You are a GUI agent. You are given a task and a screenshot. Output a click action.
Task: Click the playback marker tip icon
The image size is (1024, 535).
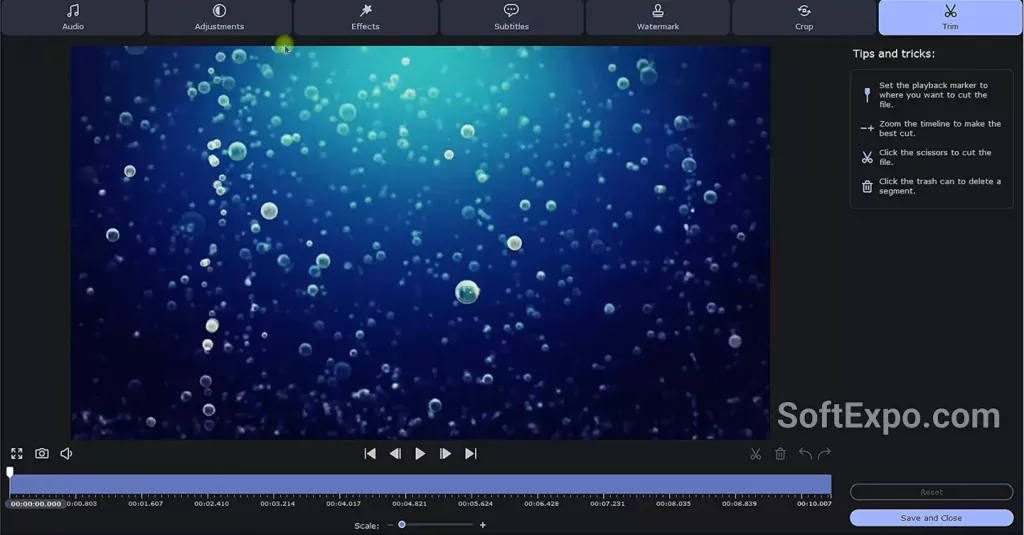(867, 95)
